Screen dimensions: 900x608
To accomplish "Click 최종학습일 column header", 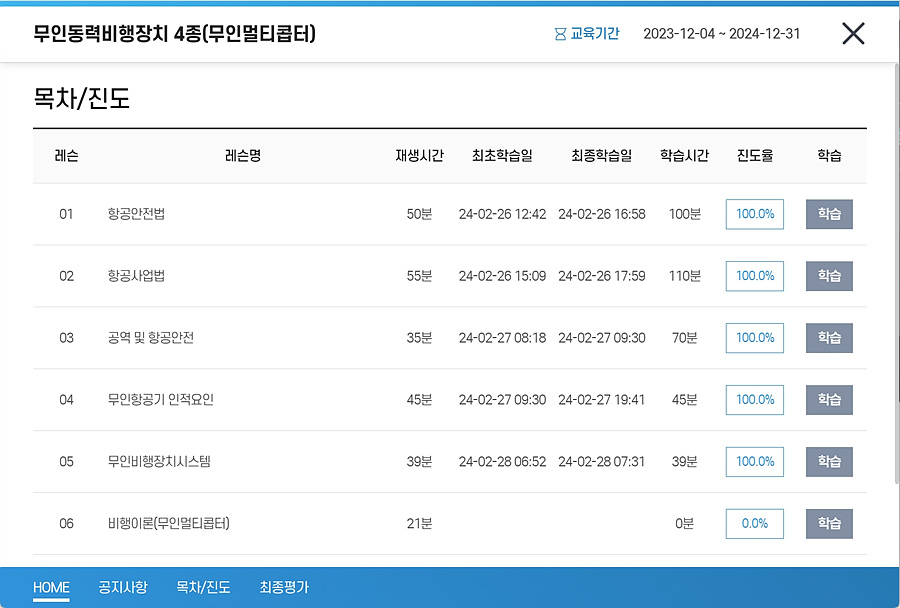I will [602, 156].
